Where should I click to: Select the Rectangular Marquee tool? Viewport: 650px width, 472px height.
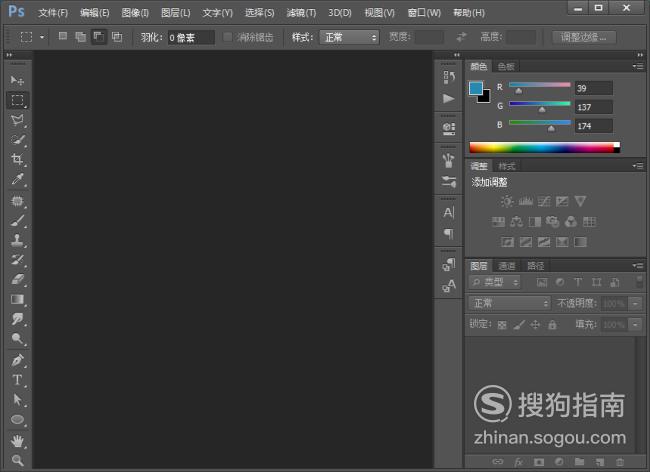17,100
